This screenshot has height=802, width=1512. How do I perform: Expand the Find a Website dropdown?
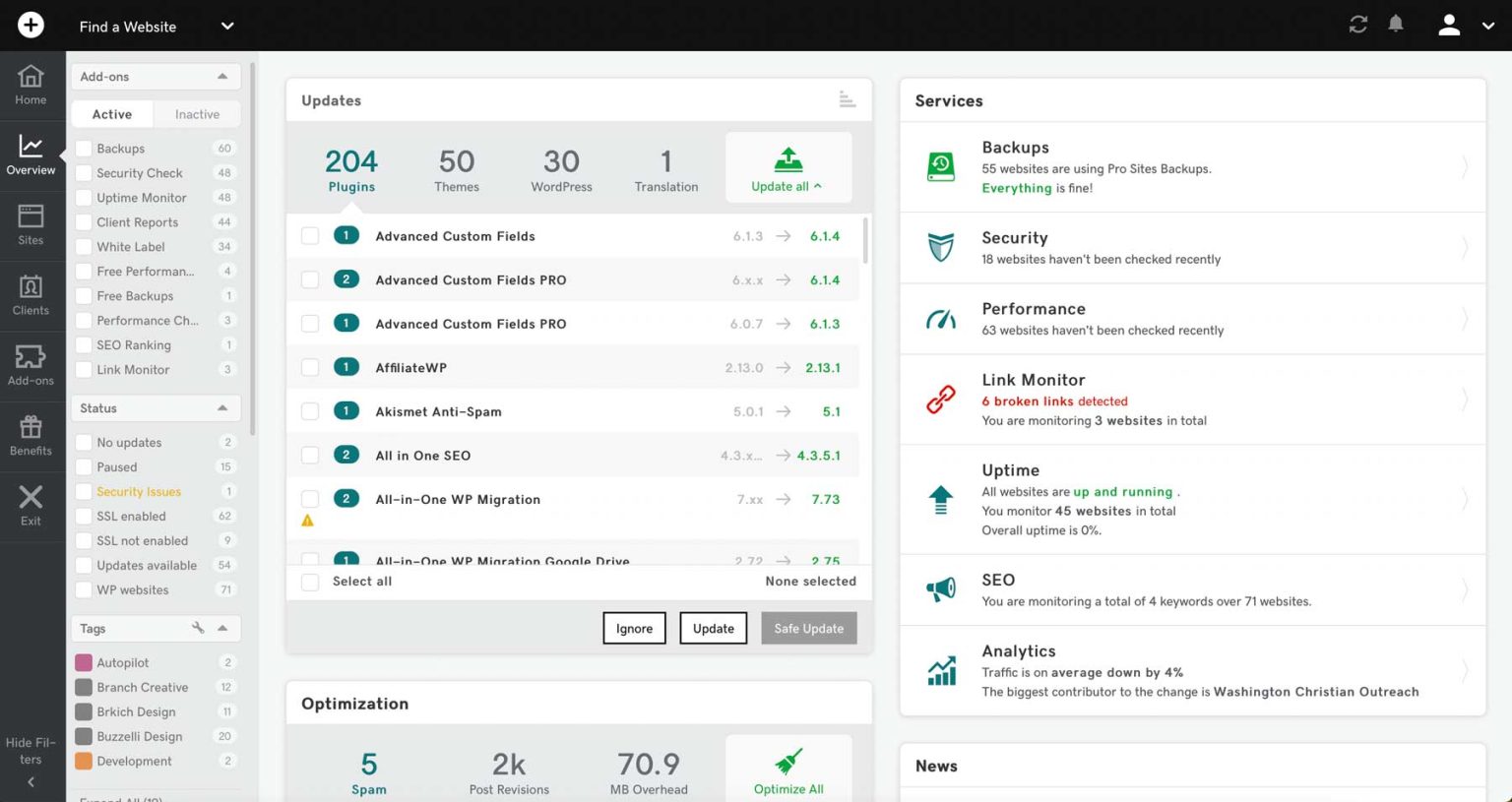(226, 27)
